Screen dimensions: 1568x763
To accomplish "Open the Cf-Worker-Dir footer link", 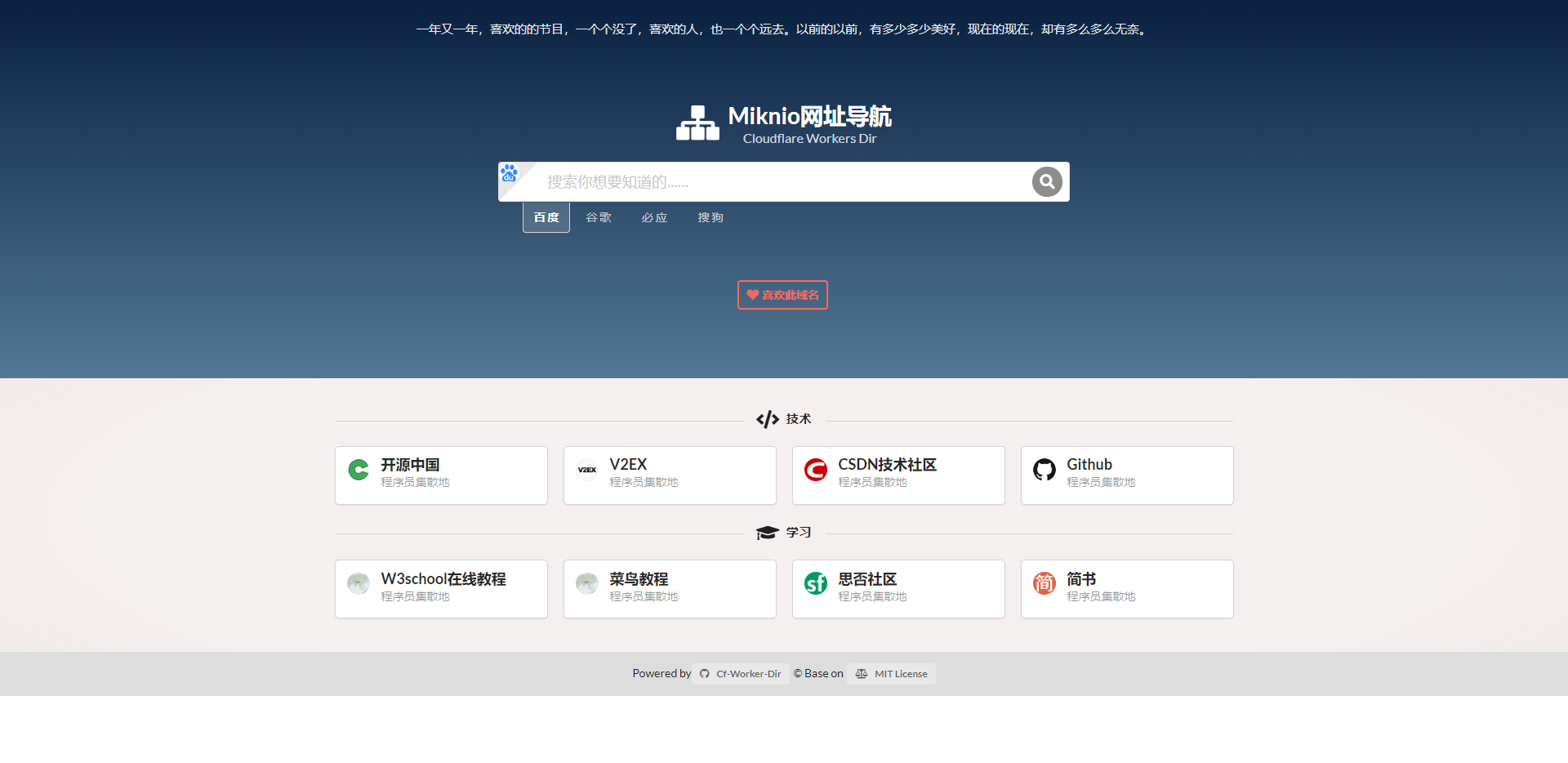I will (746, 673).
